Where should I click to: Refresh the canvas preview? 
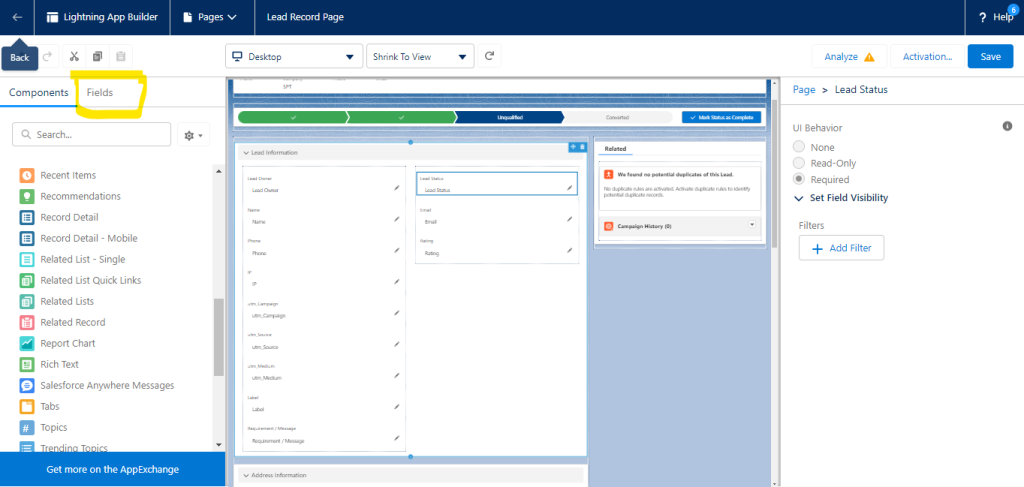(489, 57)
